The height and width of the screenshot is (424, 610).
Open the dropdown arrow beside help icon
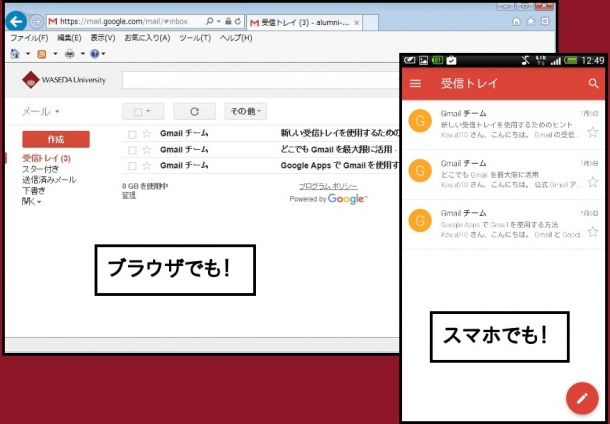pos(103,54)
